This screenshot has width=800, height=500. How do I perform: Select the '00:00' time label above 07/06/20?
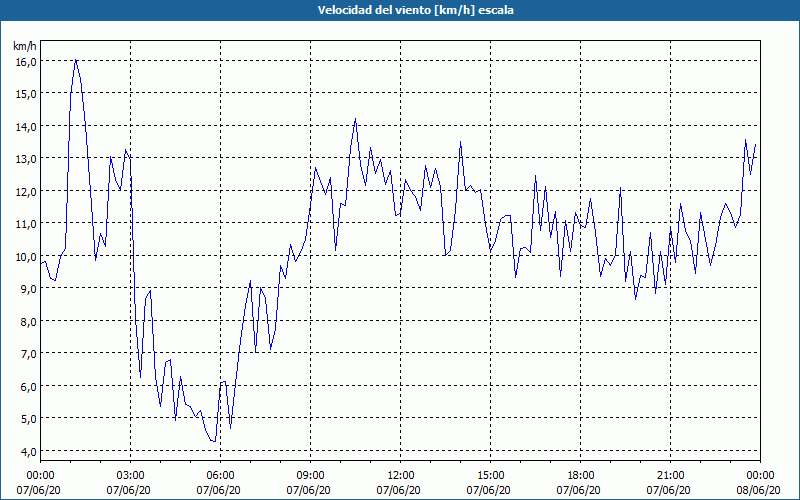point(40,476)
